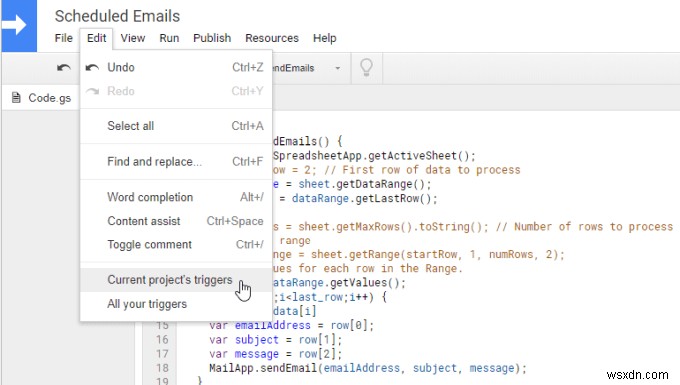The width and height of the screenshot is (680, 385).
Task: Click the Code.gs file icon
Action: (x=16, y=98)
